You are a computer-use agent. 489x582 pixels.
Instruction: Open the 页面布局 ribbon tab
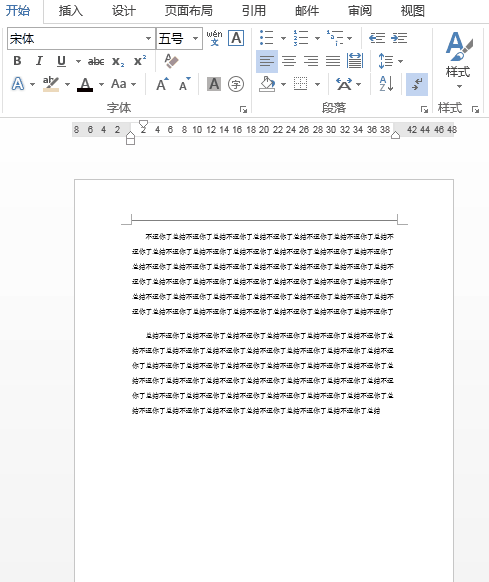click(189, 11)
